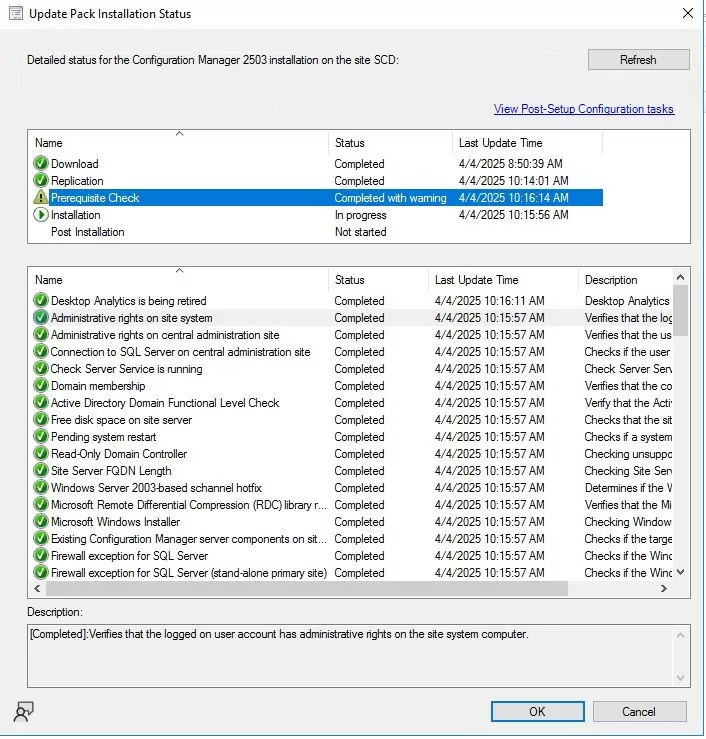Sort the lower list by Status column header

pos(378,279)
